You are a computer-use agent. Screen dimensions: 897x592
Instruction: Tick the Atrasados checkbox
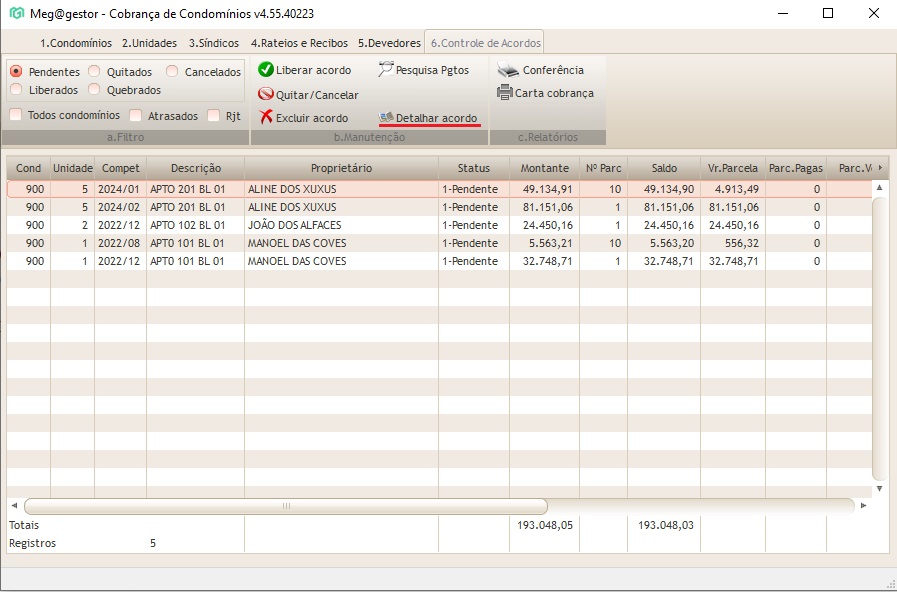pos(136,115)
